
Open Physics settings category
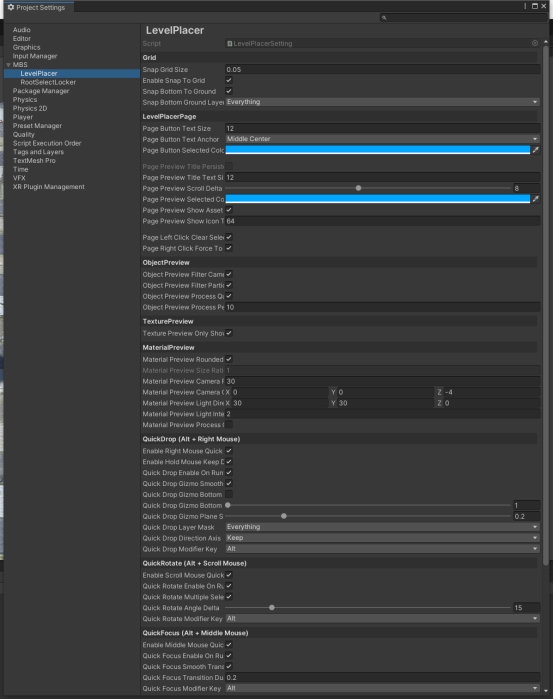[x=25, y=100]
